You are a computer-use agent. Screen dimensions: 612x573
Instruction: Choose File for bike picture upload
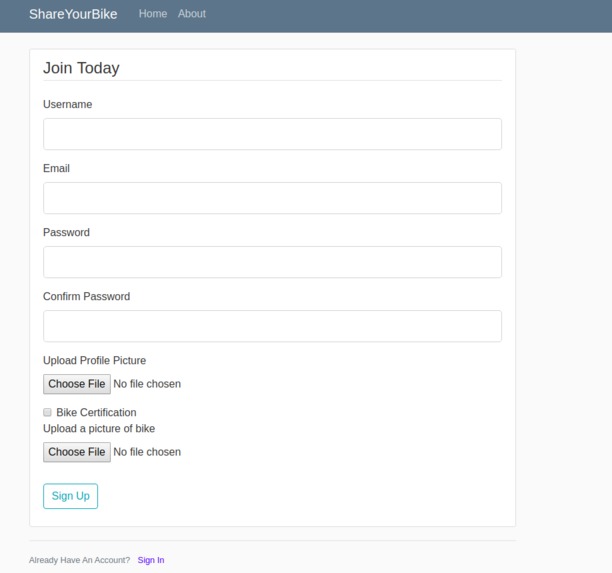click(x=77, y=452)
